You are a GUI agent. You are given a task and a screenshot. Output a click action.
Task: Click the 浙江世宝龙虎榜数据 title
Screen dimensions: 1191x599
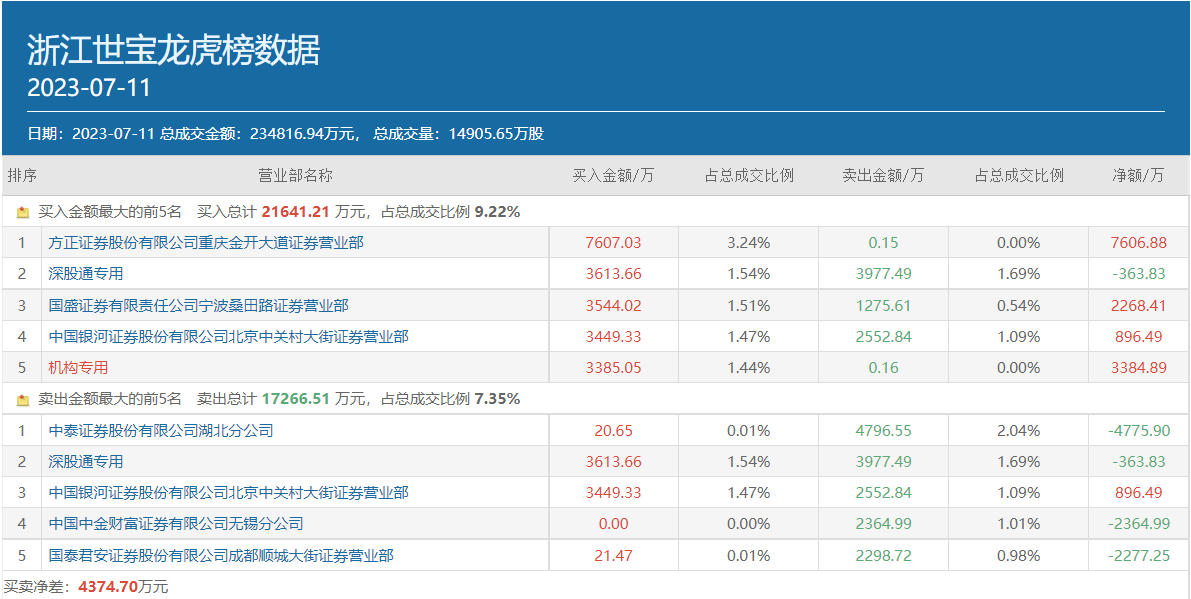(173, 49)
